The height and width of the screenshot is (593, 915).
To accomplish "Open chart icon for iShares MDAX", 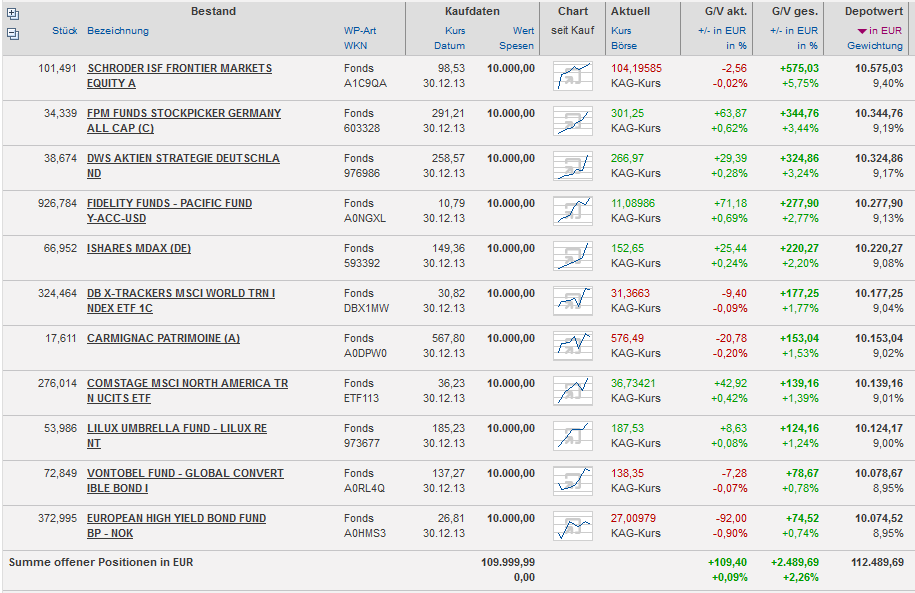I will click(x=573, y=256).
